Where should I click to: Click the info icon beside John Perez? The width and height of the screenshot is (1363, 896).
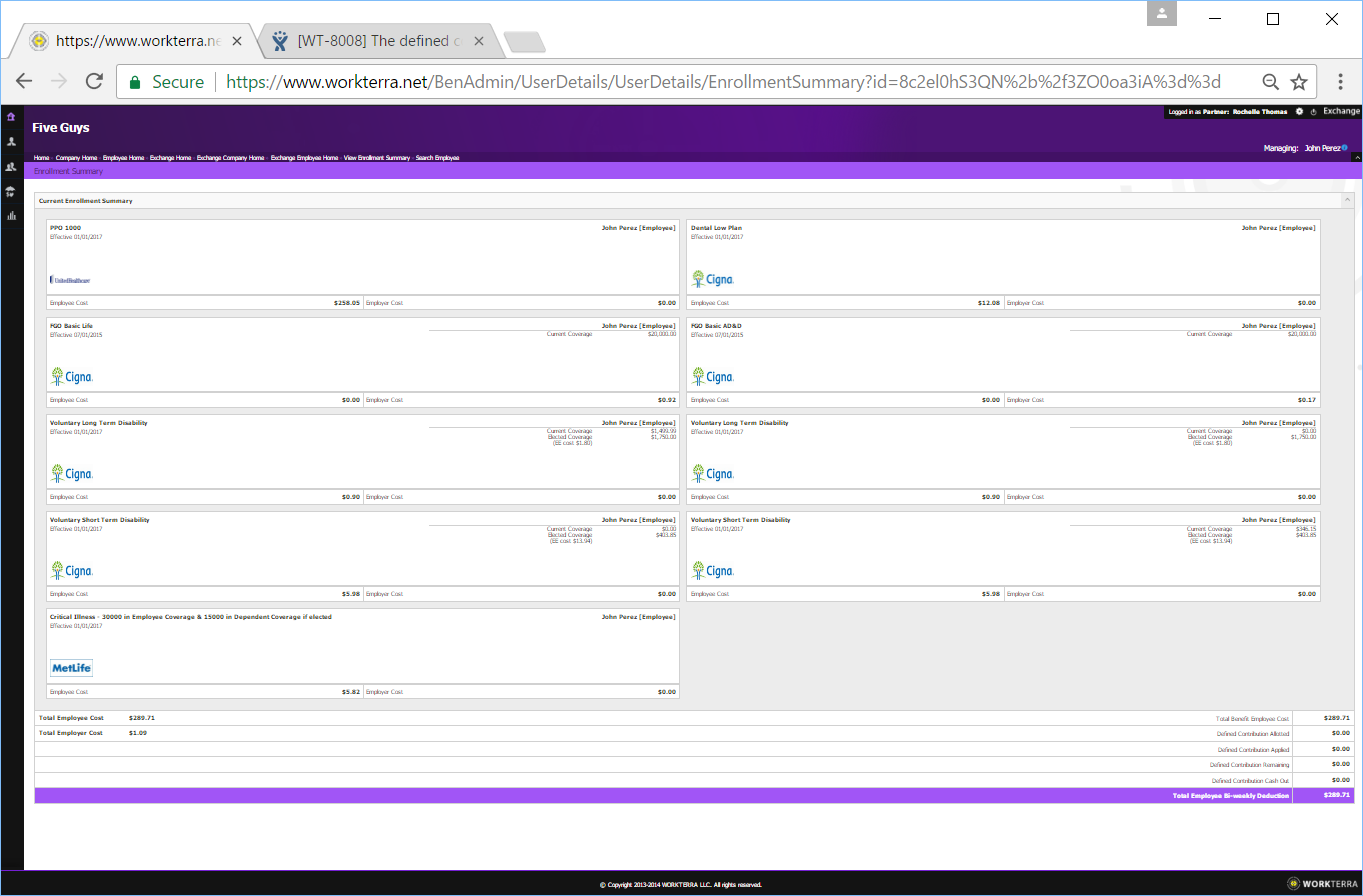tap(1344, 147)
